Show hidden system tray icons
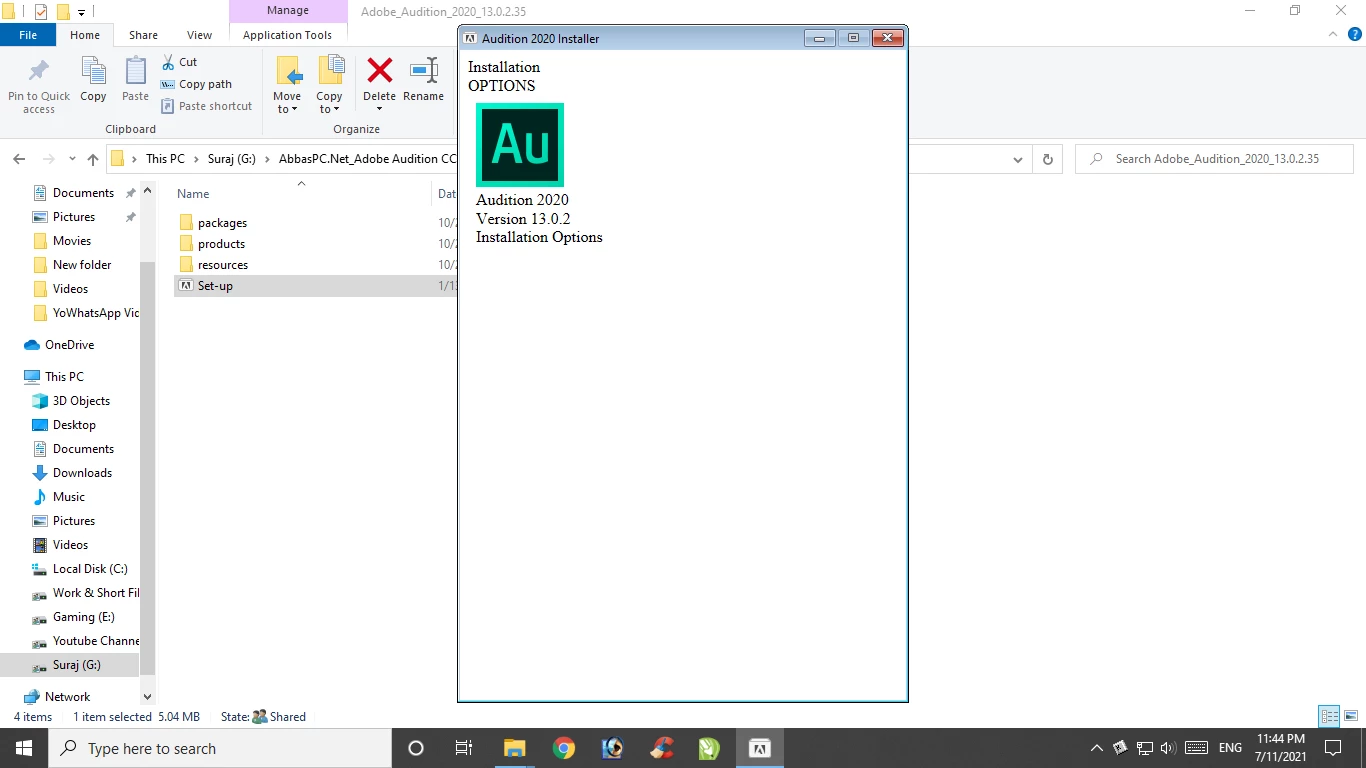Screen dimensions: 1366x768 tap(1097, 748)
